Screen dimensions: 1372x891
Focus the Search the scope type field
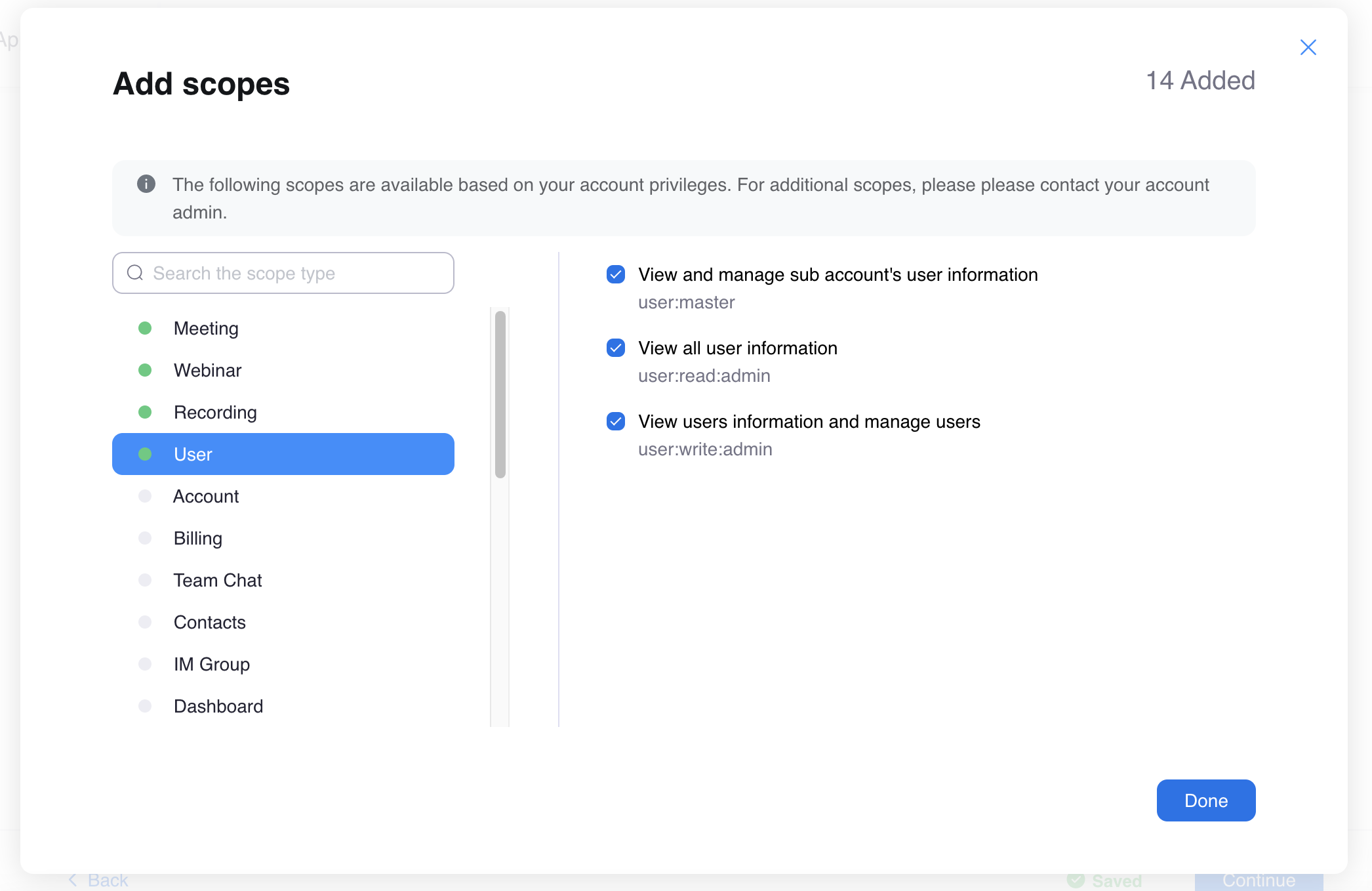click(283, 273)
